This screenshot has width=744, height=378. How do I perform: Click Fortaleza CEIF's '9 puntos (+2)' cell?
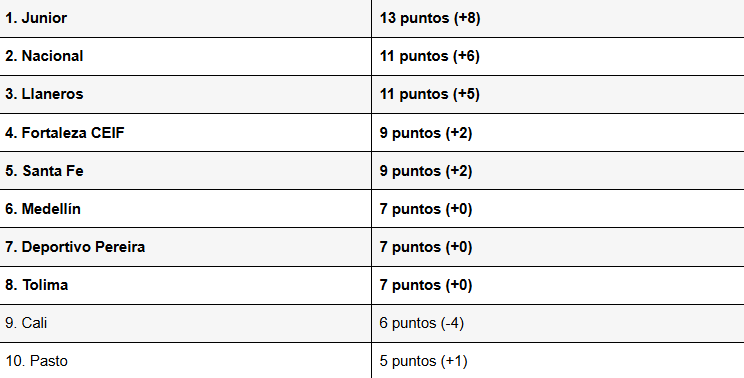(x=558, y=133)
